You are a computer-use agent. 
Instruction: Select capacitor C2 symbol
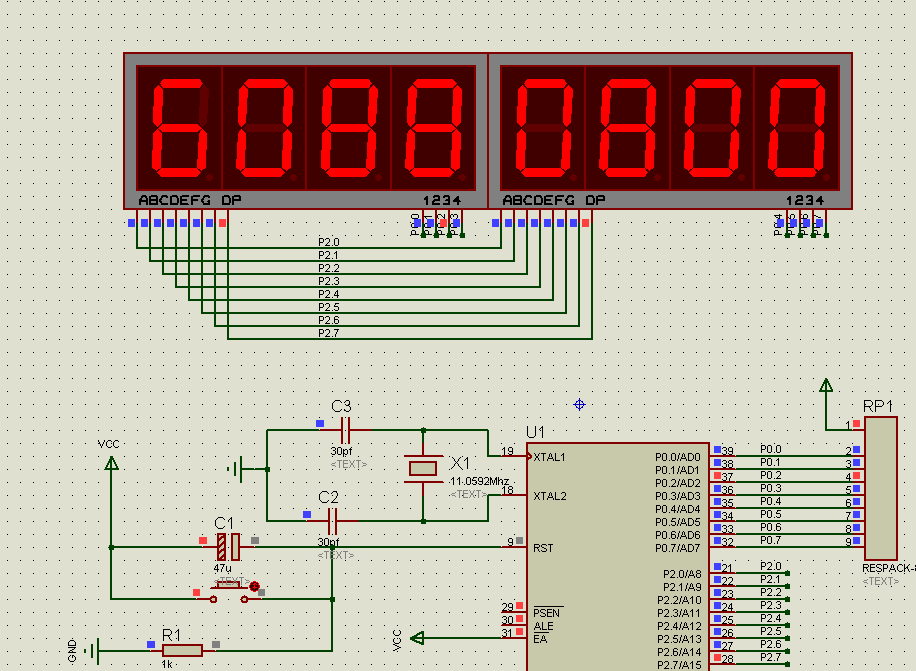(332, 520)
